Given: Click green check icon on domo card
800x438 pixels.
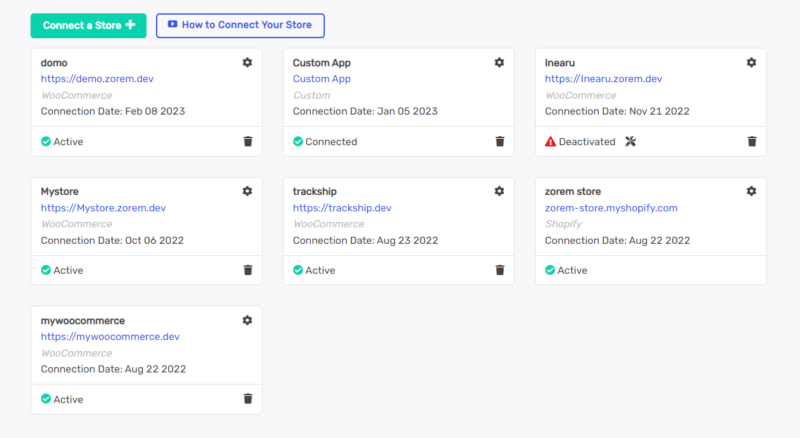Looking at the screenshot, I should (x=46, y=141).
